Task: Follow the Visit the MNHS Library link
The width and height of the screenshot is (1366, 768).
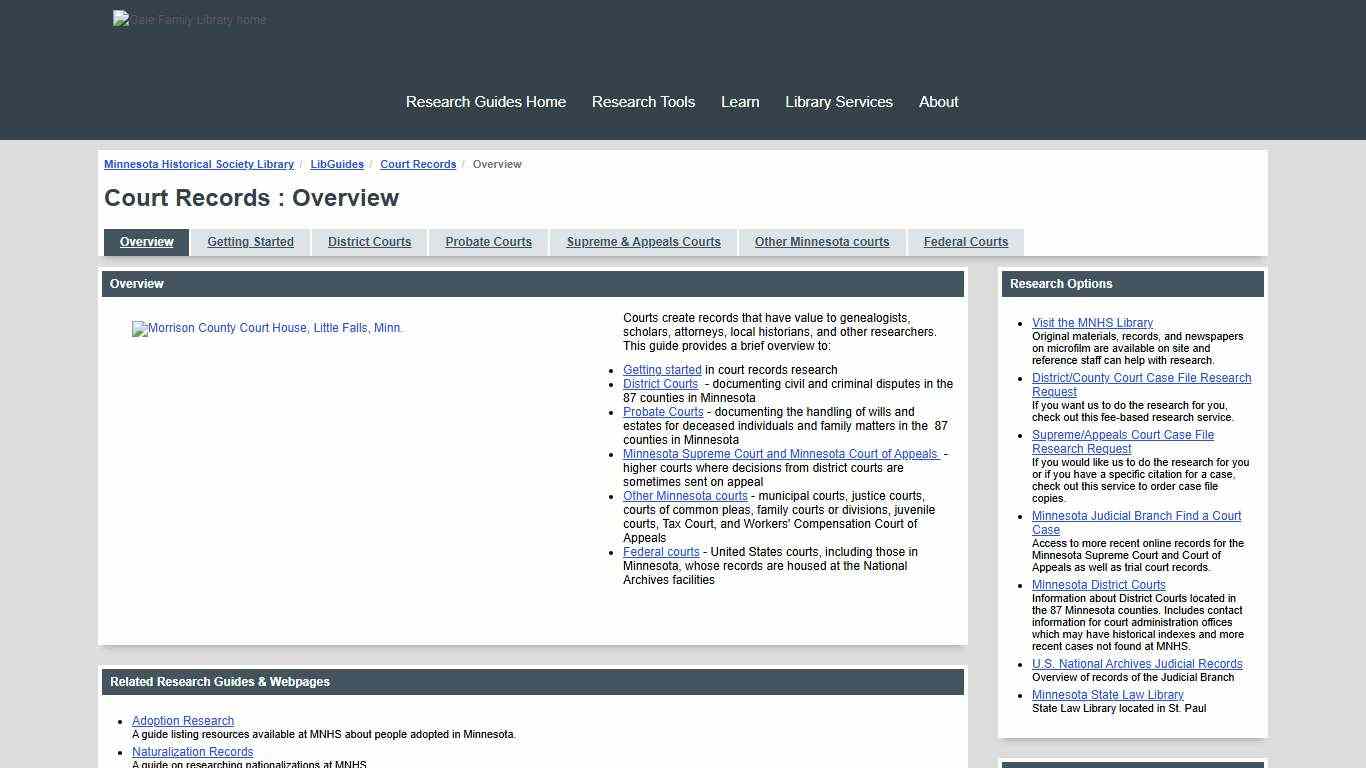Action: pos(1092,322)
